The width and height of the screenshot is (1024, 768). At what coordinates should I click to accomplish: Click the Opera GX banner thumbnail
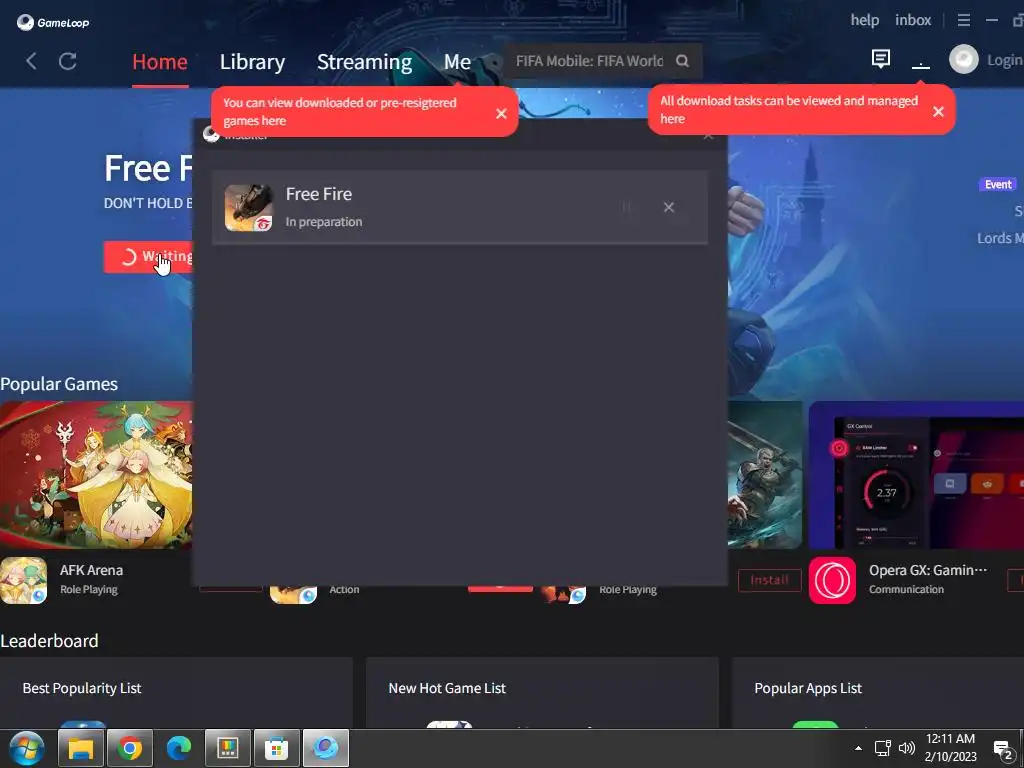click(x=916, y=475)
